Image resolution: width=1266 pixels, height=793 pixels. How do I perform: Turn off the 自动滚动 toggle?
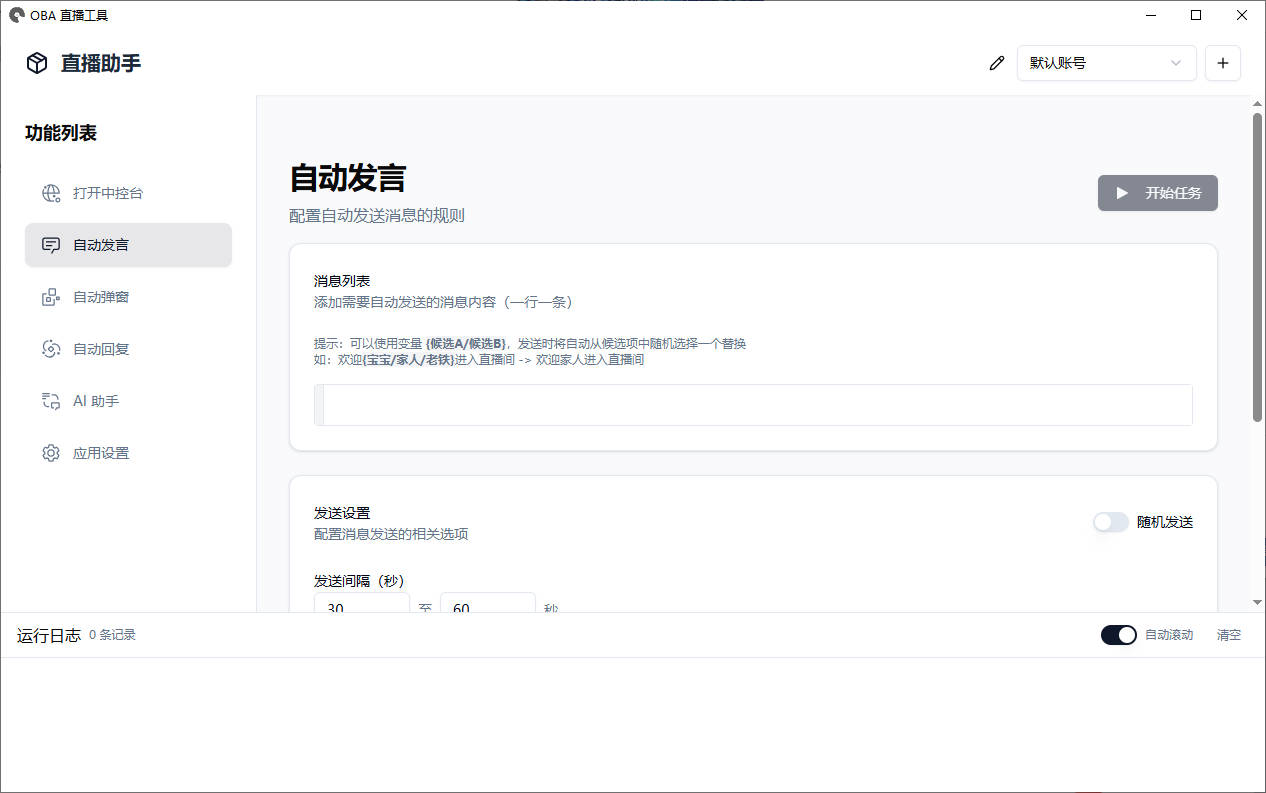pyautogui.click(x=1118, y=635)
